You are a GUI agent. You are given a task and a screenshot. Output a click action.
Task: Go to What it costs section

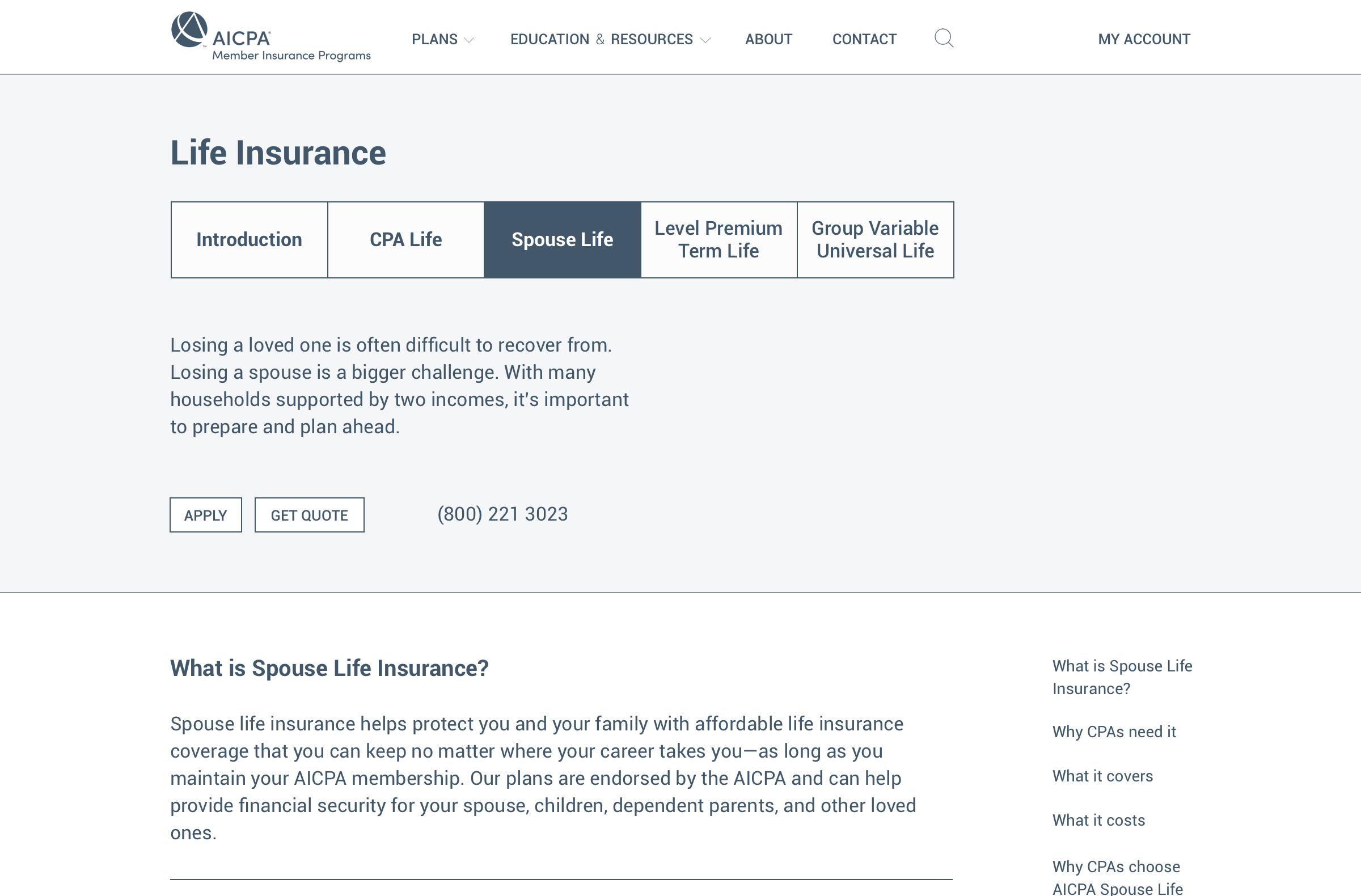click(1098, 820)
